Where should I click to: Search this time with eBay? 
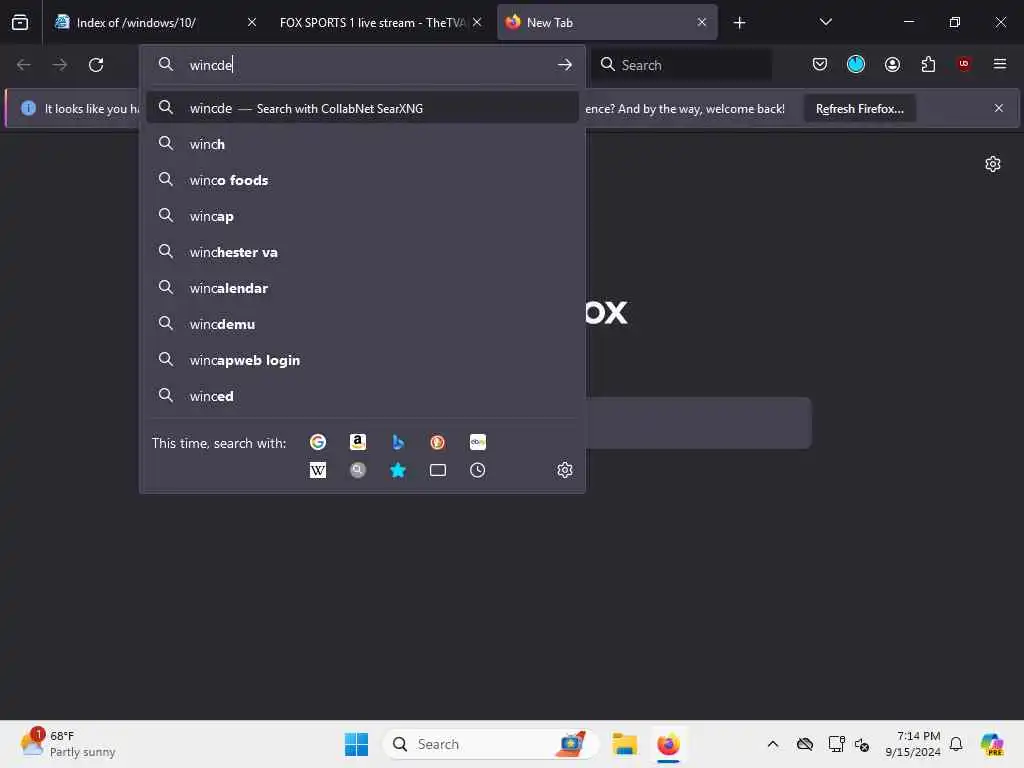coord(477,442)
